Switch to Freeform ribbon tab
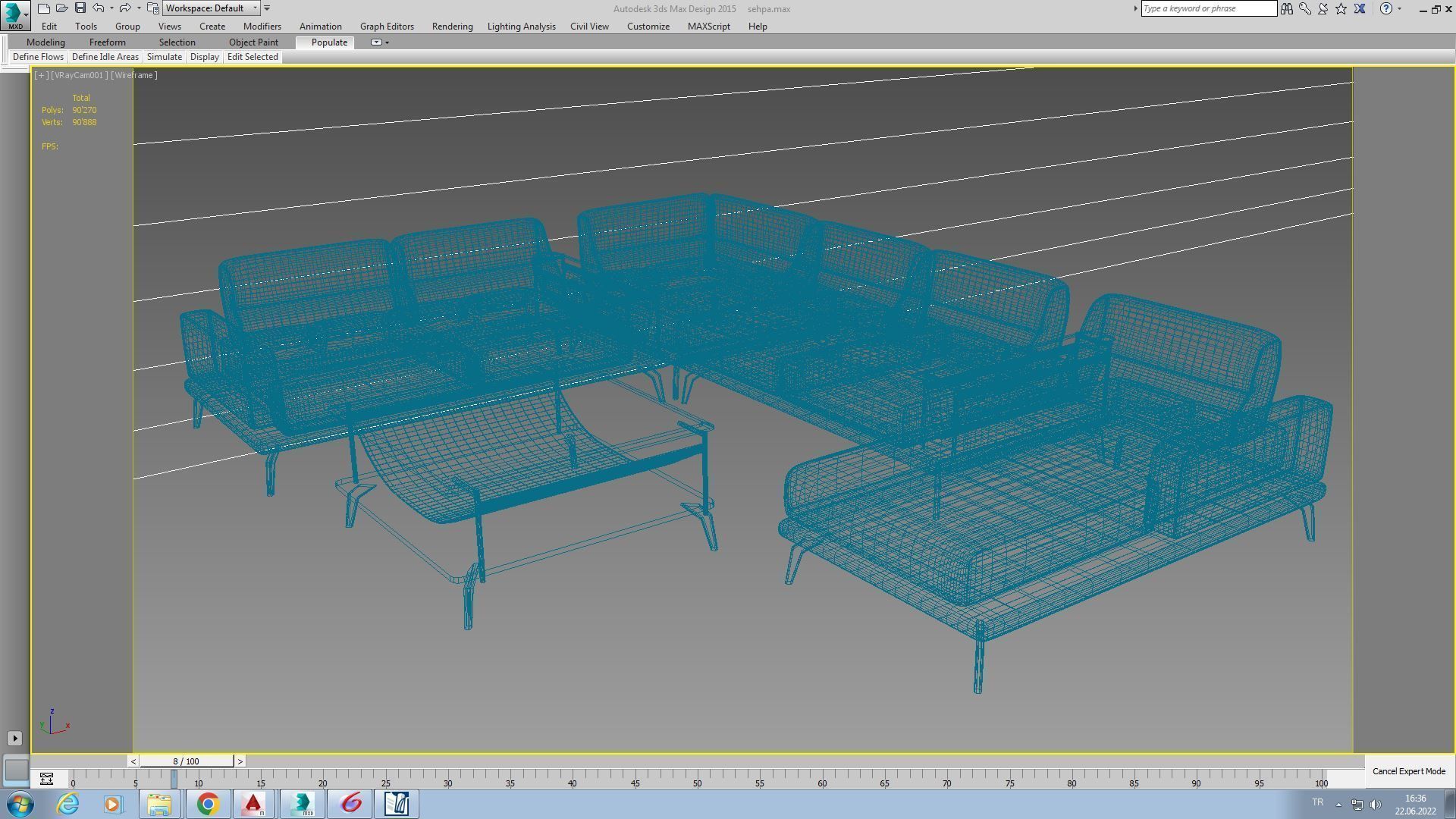The image size is (1456, 819). [x=107, y=42]
